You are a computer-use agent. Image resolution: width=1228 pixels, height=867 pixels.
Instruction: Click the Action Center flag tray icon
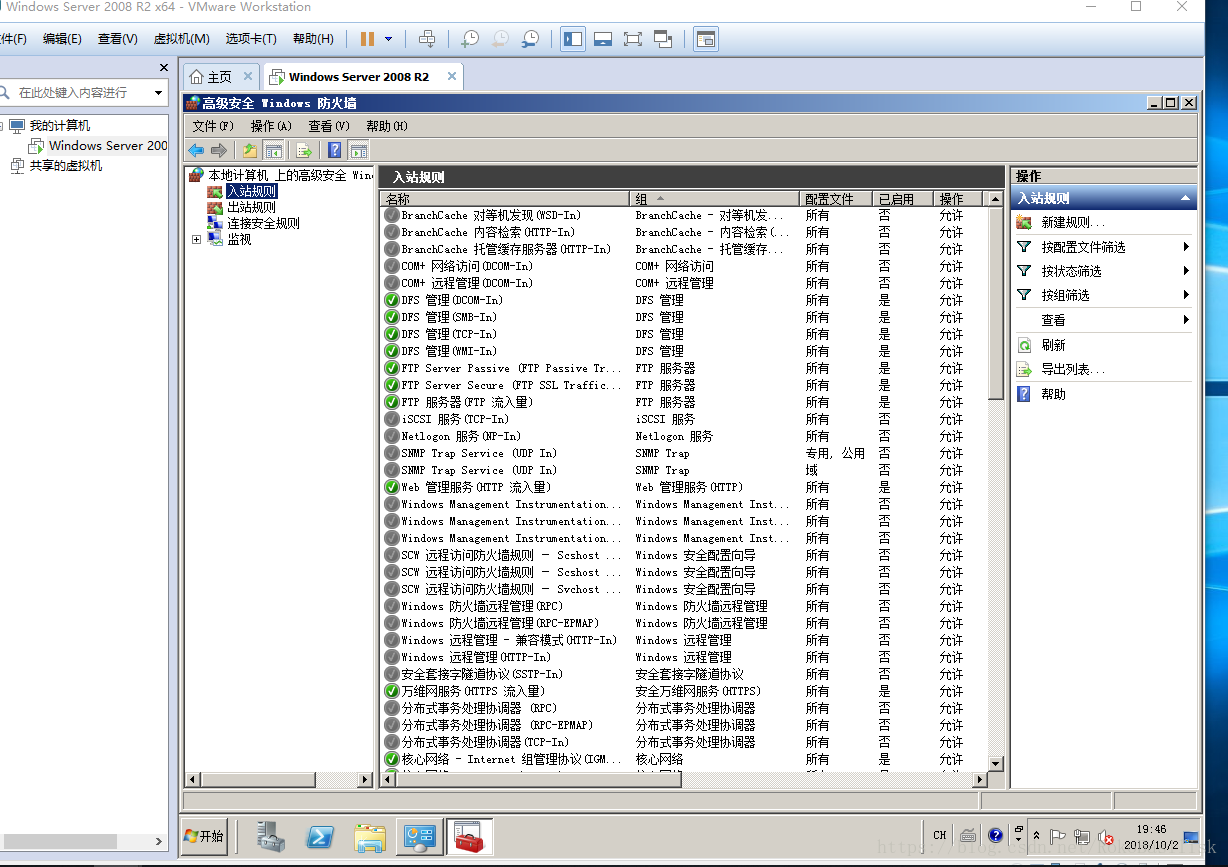pyautogui.click(x=1057, y=836)
